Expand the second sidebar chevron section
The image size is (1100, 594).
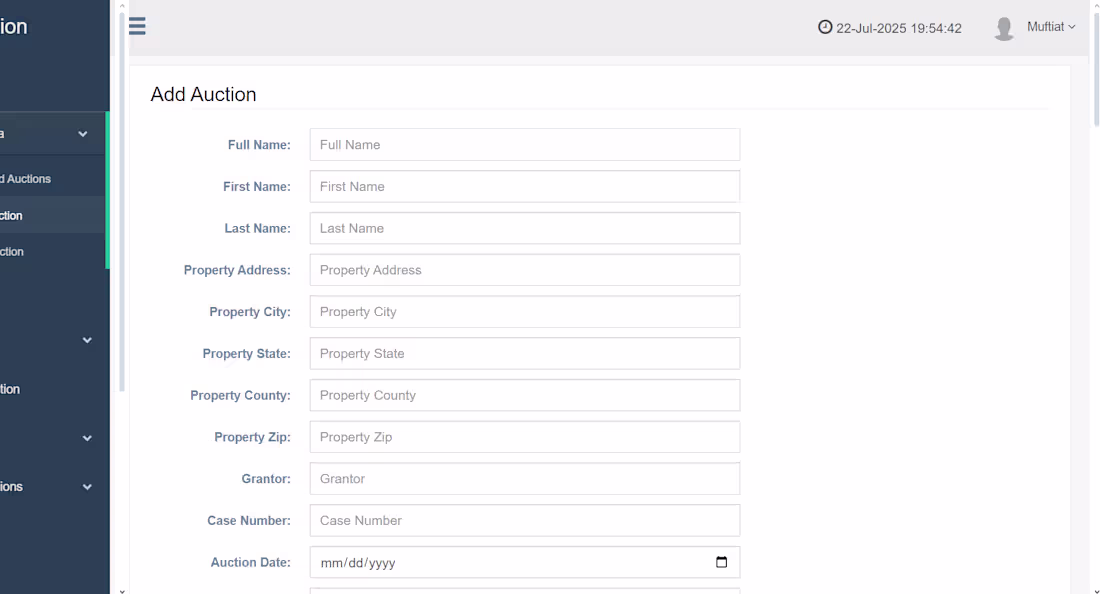87,340
